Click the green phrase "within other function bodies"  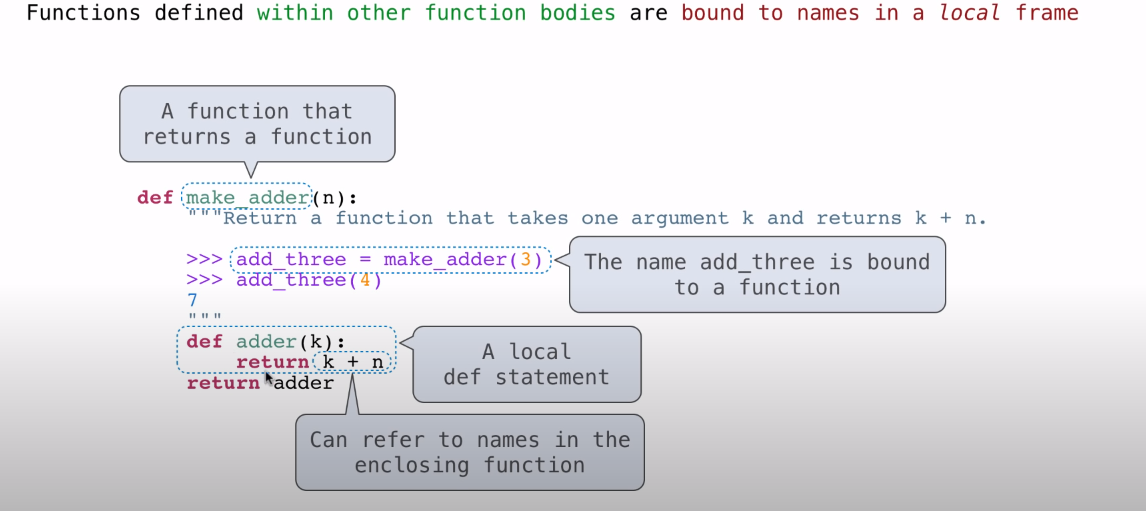[x=437, y=13]
